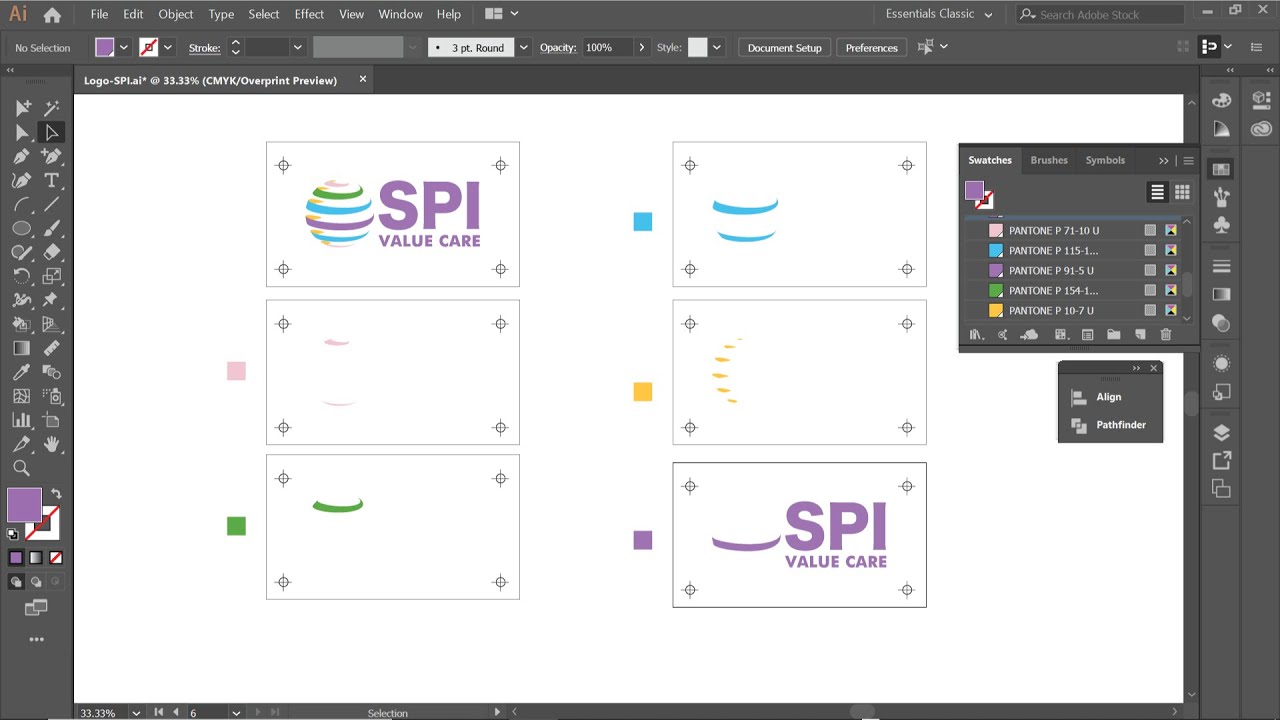The image size is (1280, 720).
Task: Switch to the Symbols tab
Action: tap(1105, 160)
